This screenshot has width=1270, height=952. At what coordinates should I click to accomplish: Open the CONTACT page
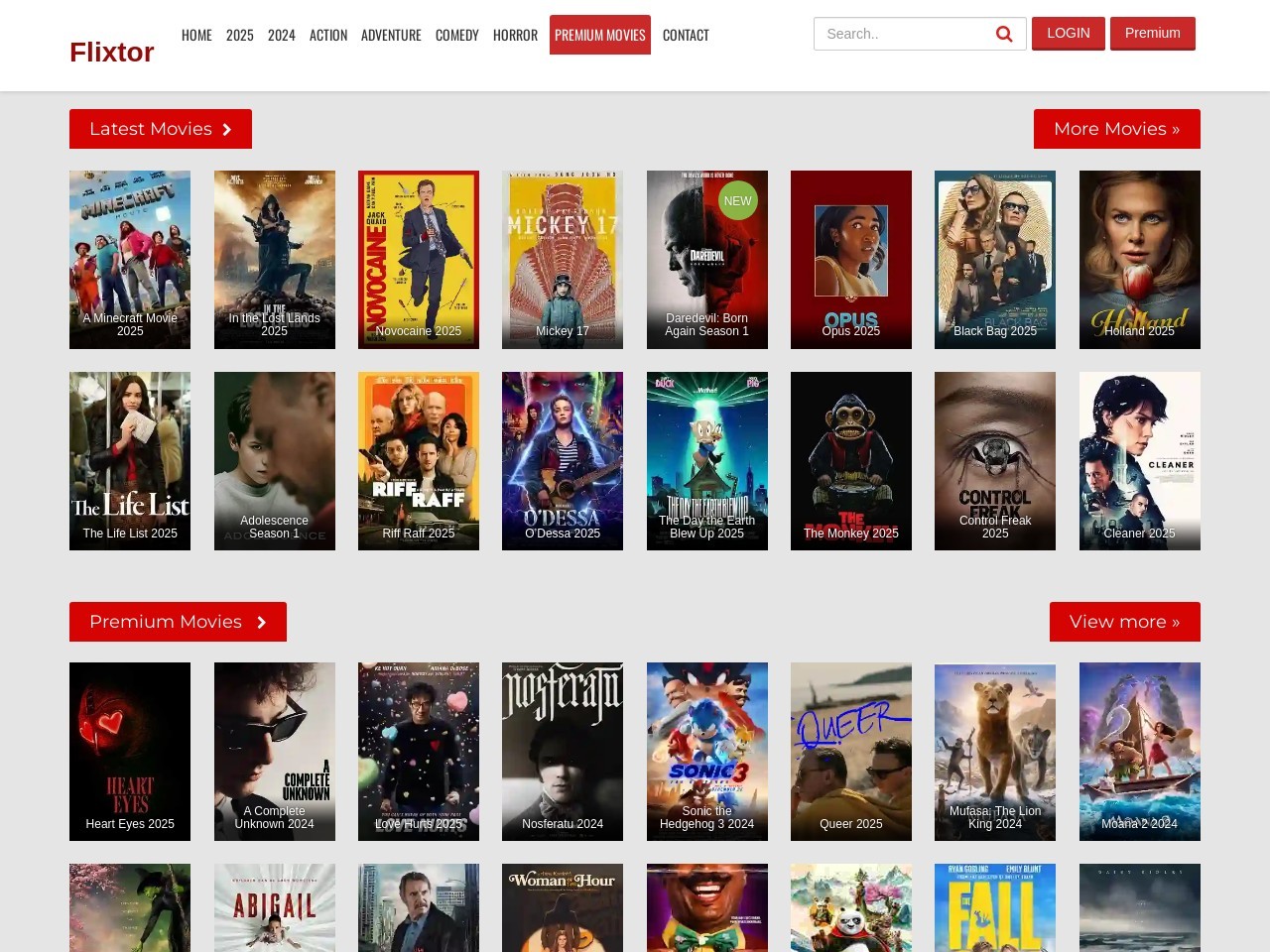[686, 35]
